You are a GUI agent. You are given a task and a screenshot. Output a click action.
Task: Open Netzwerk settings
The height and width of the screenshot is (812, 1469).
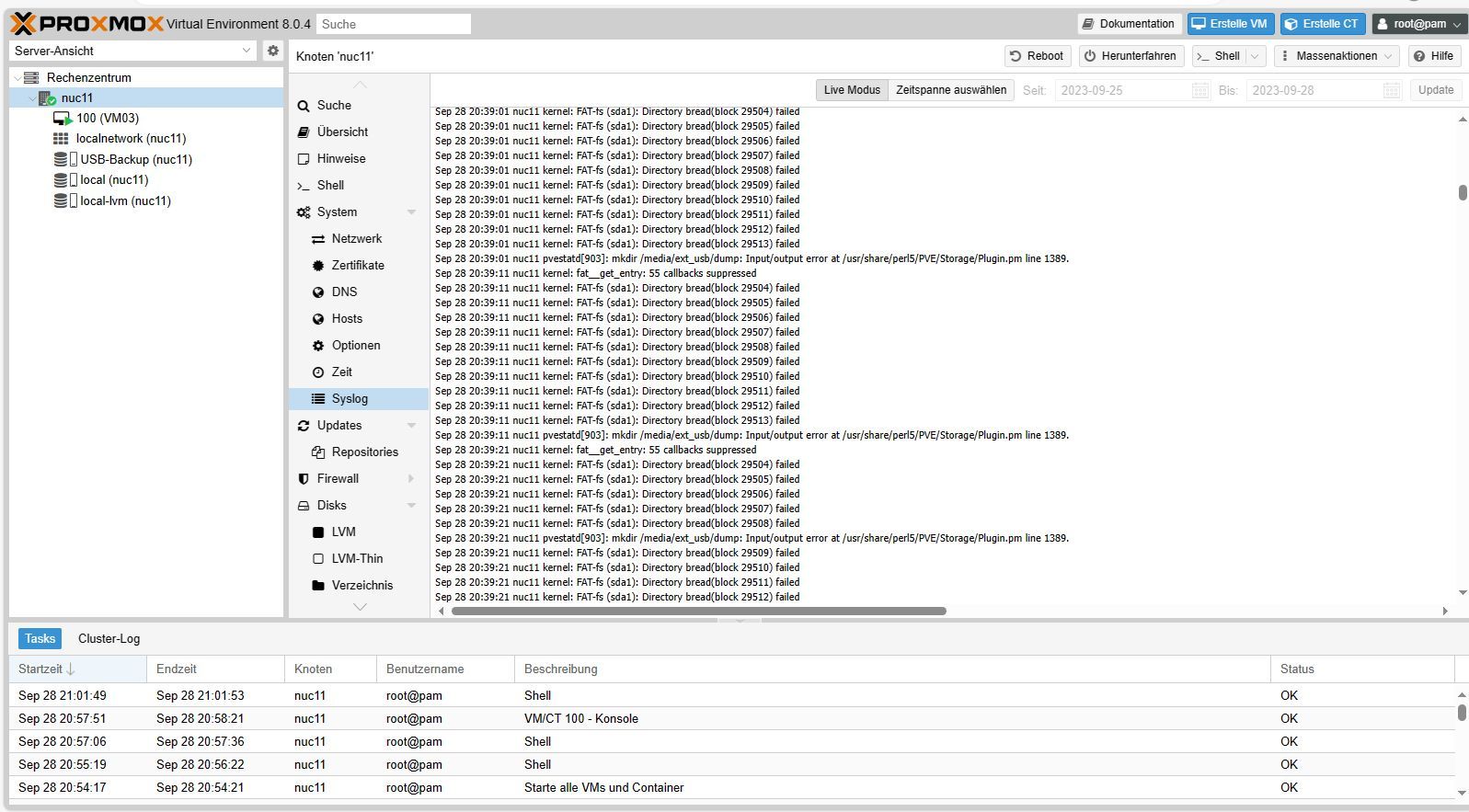point(359,238)
